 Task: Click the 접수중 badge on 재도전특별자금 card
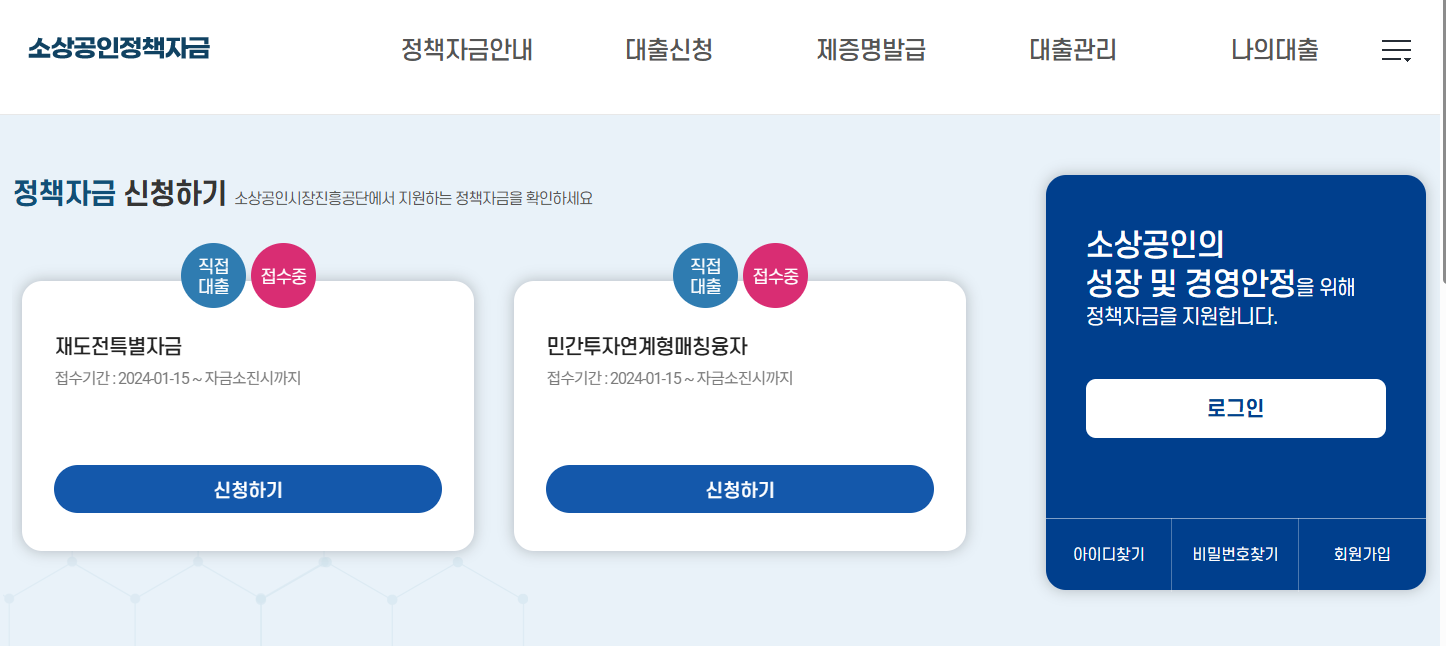[x=282, y=275]
